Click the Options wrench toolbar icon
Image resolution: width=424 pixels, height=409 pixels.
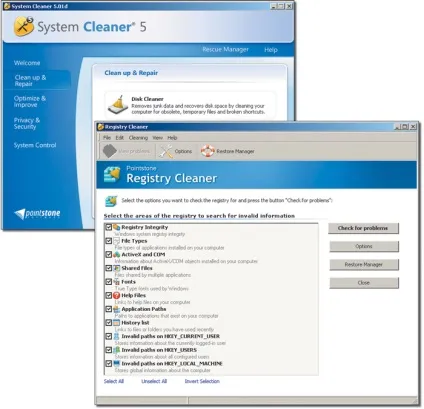click(x=166, y=151)
